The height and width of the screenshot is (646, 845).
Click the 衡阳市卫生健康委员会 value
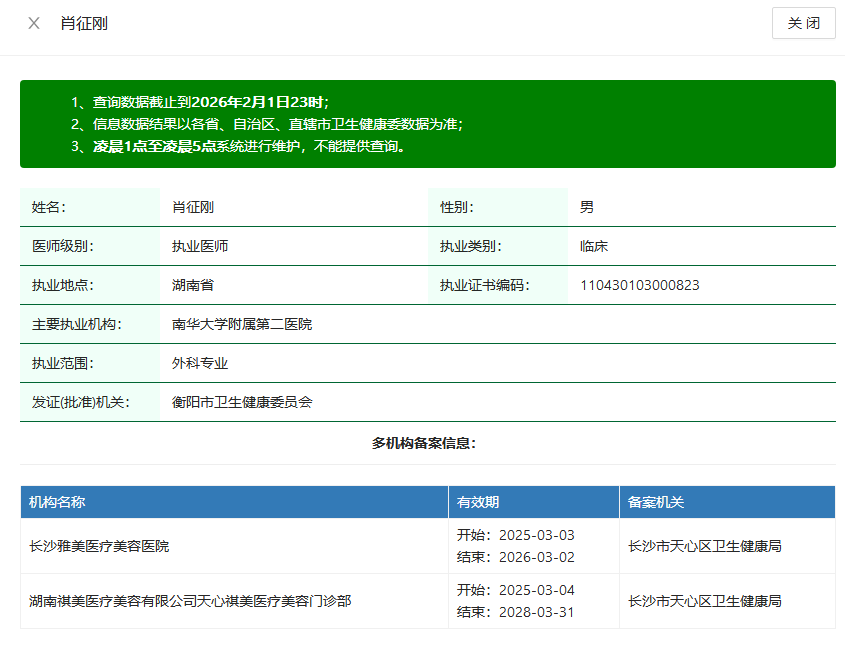[x=242, y=402]
